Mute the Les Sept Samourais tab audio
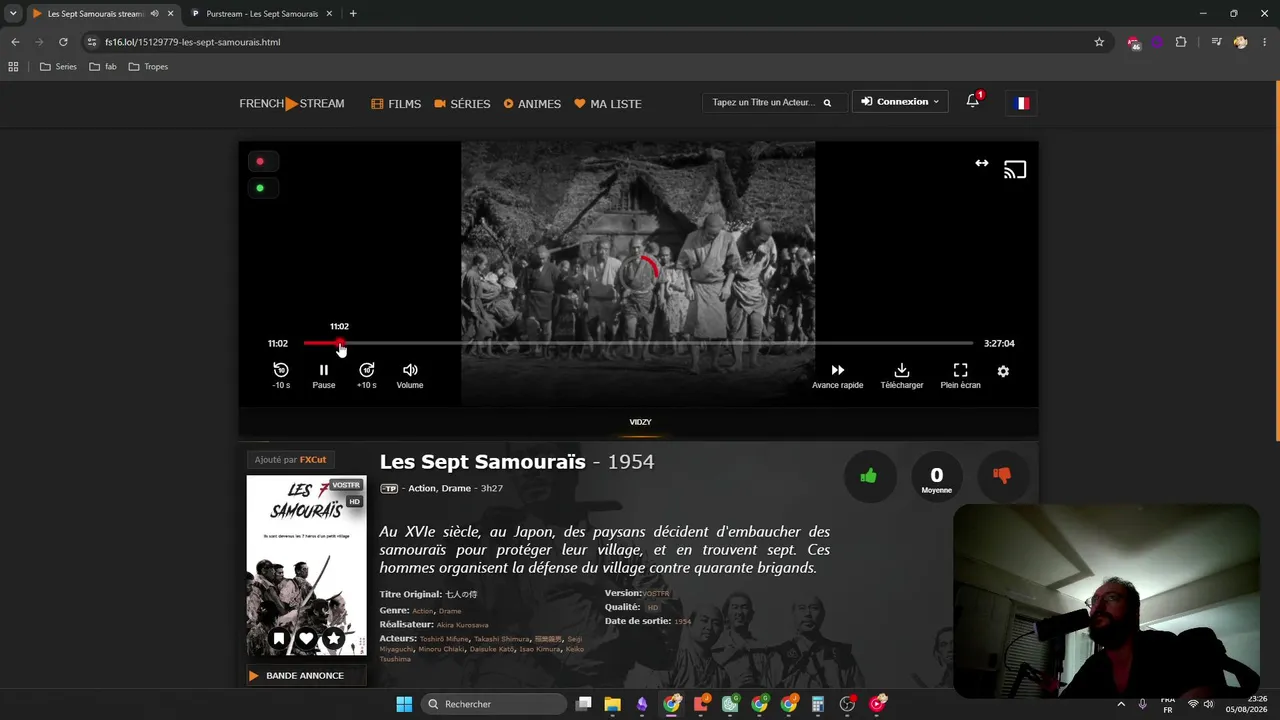 [x=154, y=14]
